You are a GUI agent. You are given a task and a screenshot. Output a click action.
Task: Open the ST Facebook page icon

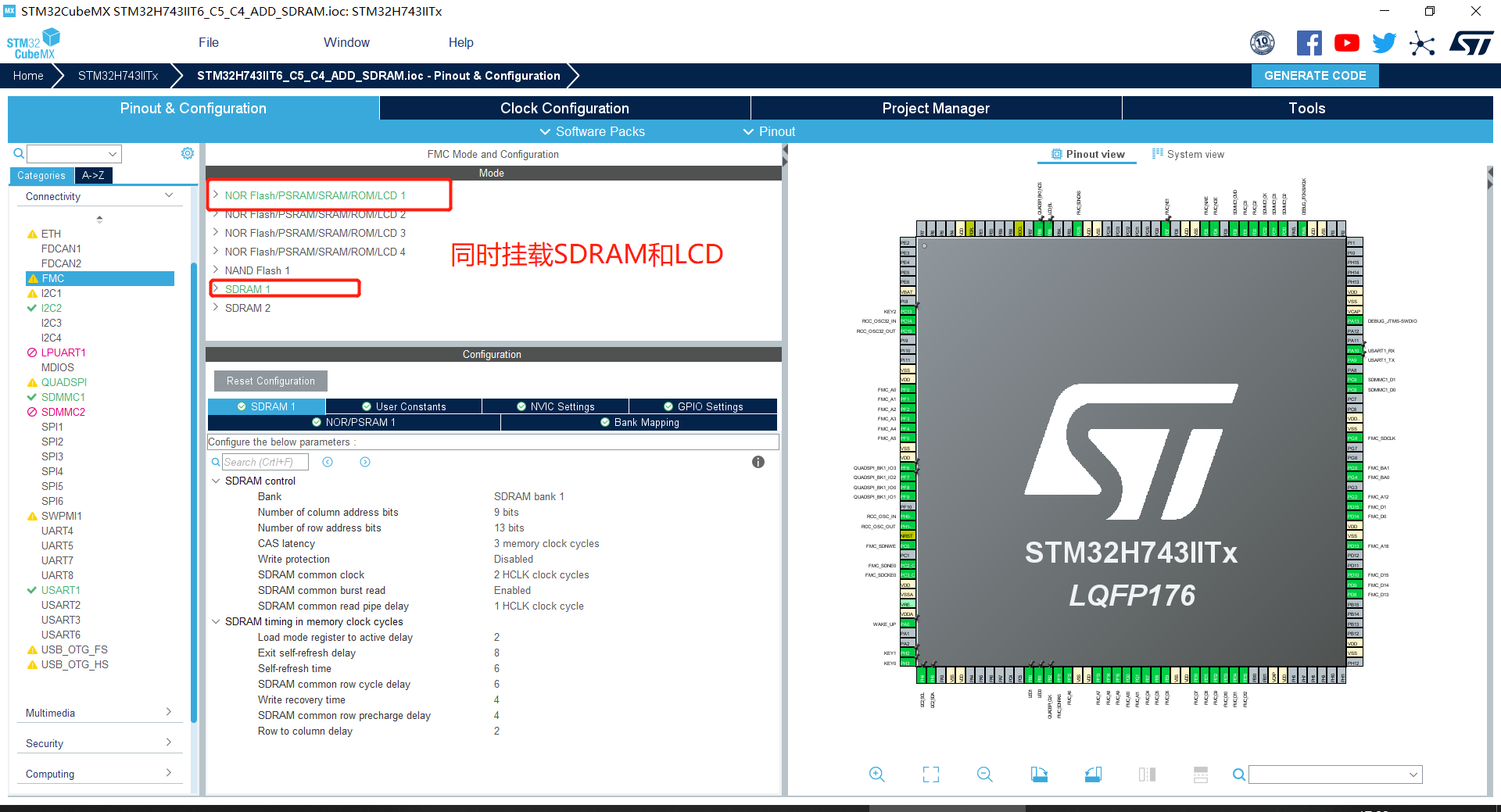pos(1309,43)
